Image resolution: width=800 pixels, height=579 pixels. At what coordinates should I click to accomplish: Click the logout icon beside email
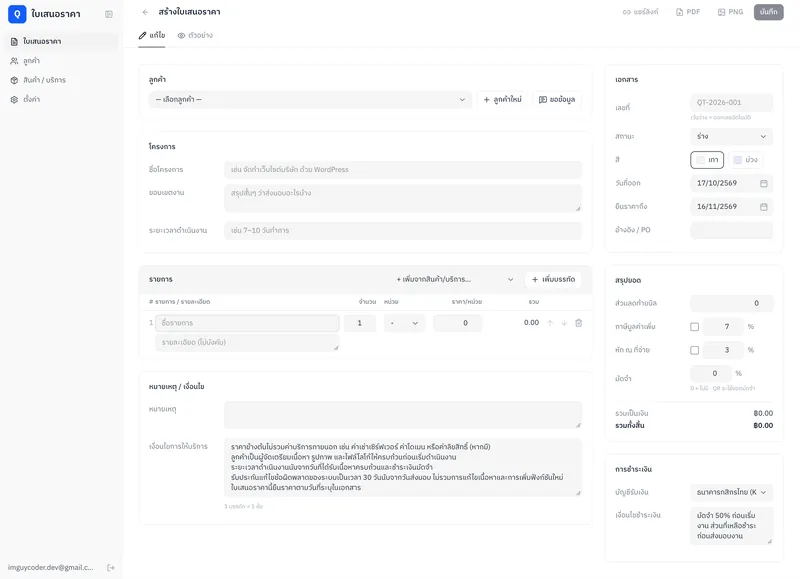tap(111, 567)
